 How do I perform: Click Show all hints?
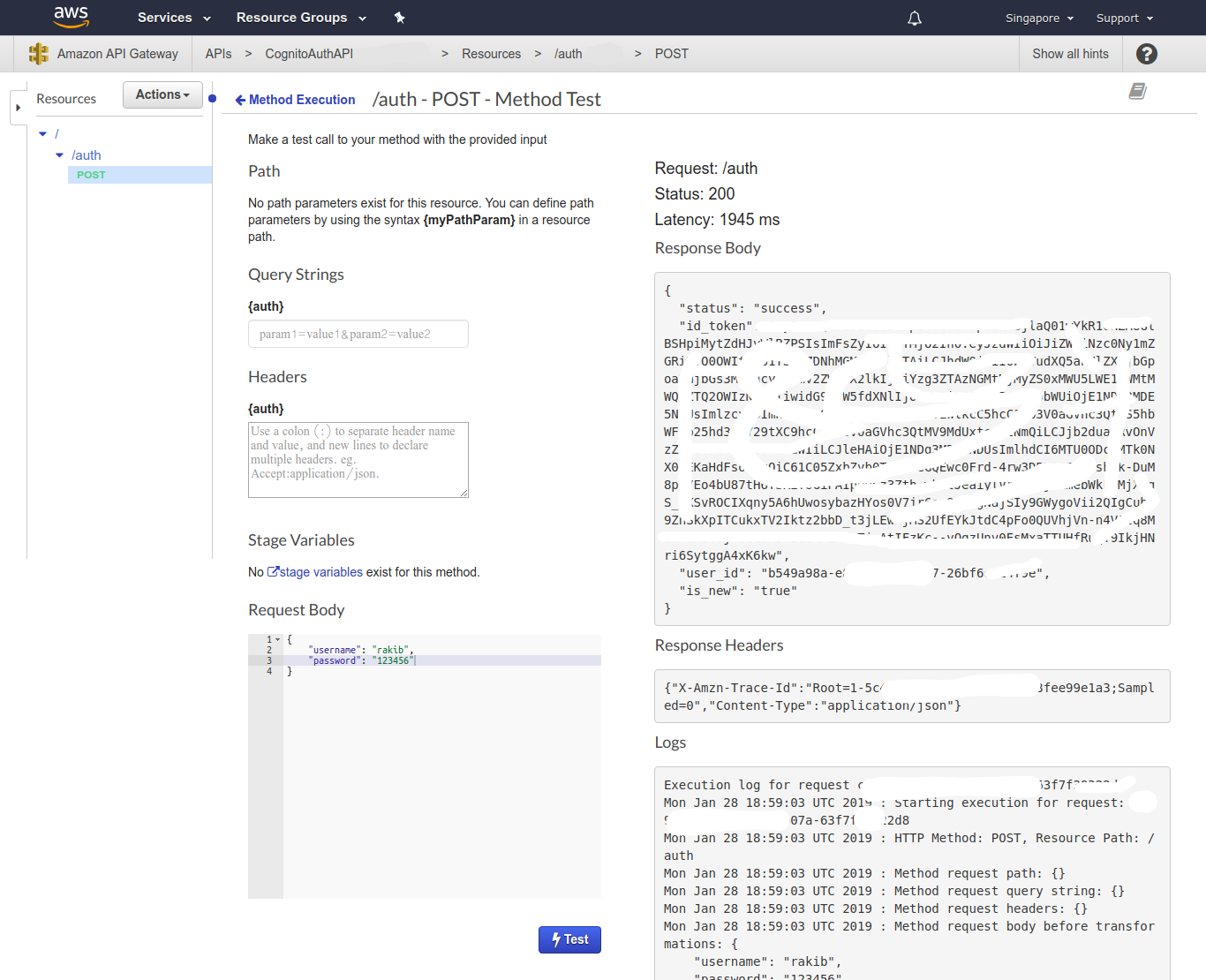tap(1070, 54)
